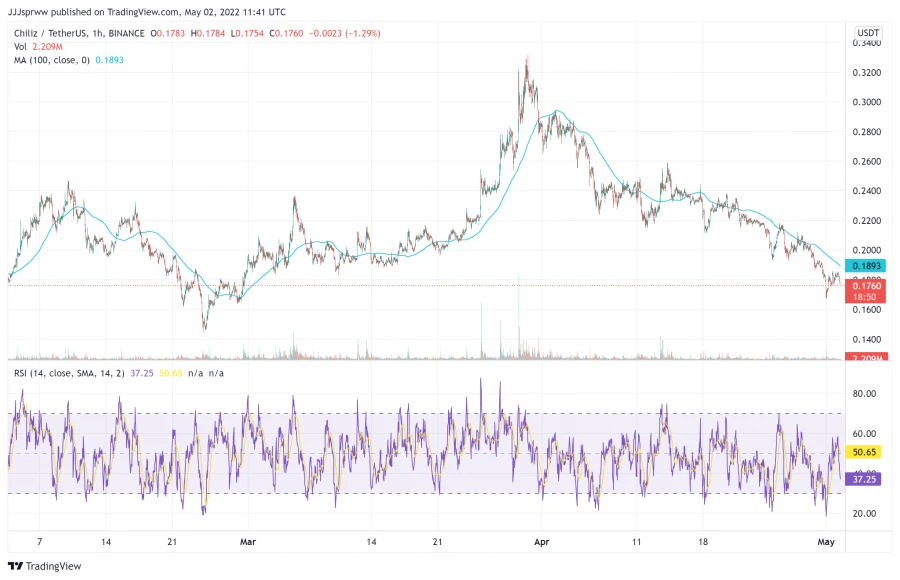Click the 0.3200 price axis label
The image size is (900, 580).
pyautogui.click(x=866, y=72)
